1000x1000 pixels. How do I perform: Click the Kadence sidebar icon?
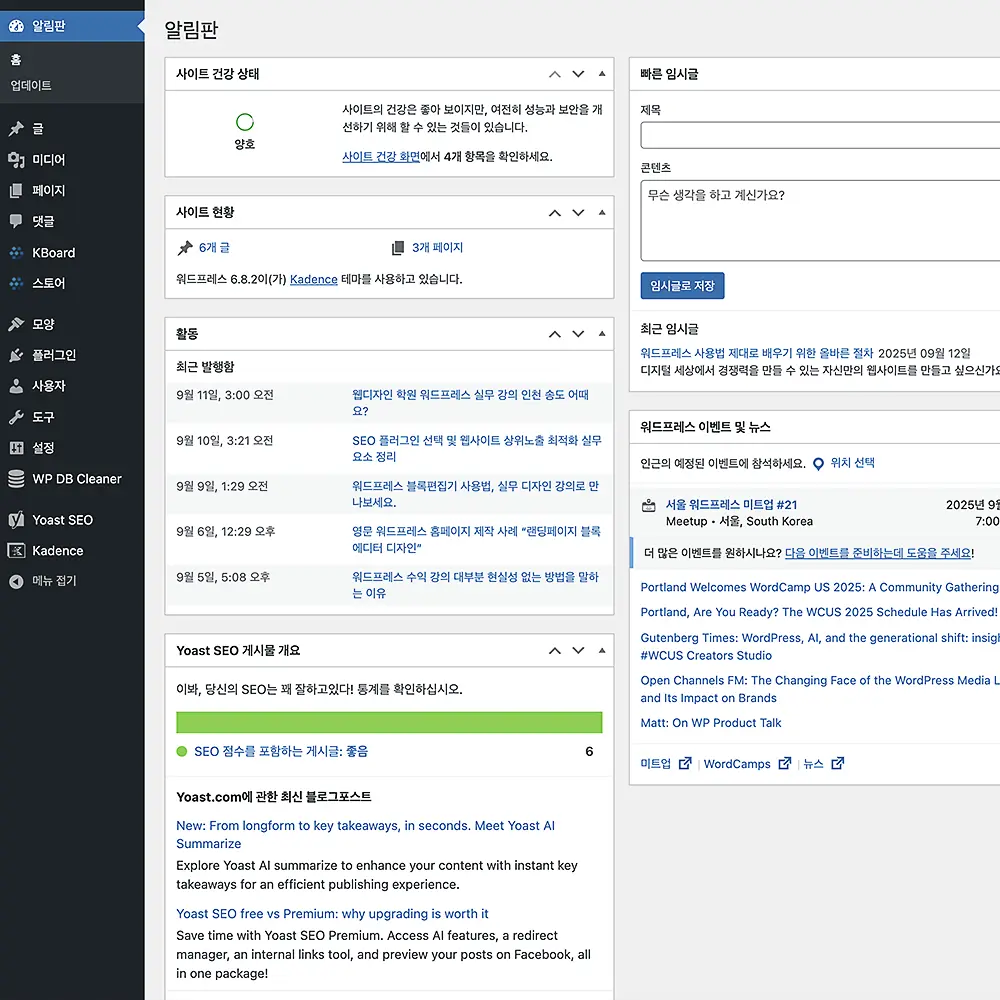tap(16, 551)
